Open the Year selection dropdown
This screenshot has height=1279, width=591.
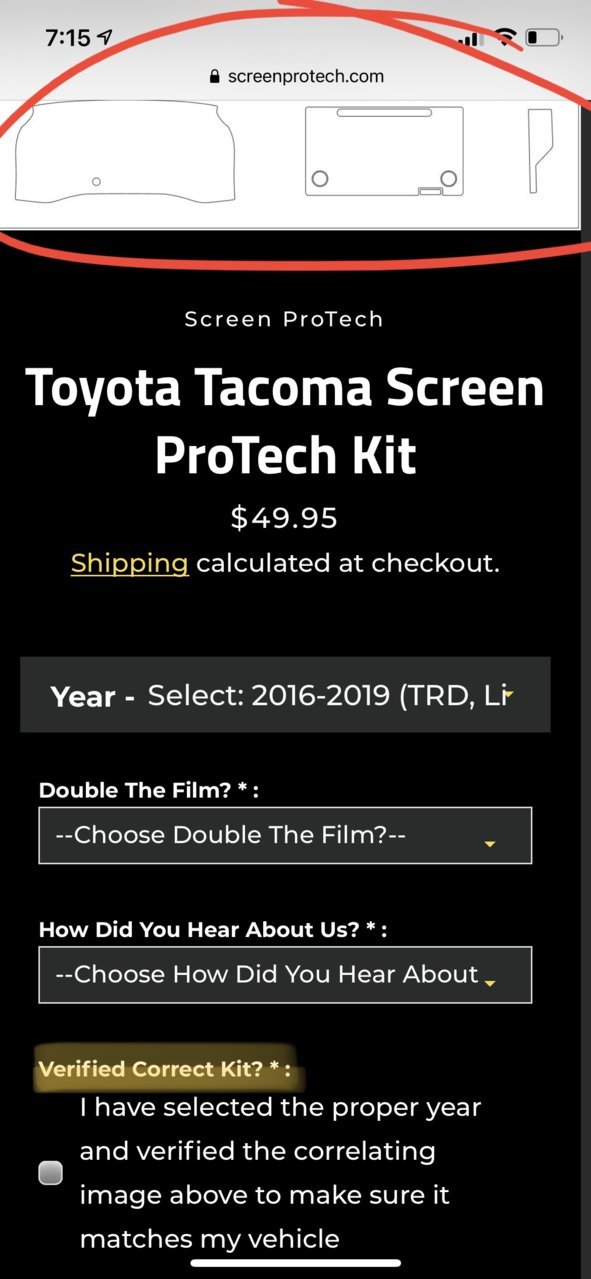click(x=285, y=695)
